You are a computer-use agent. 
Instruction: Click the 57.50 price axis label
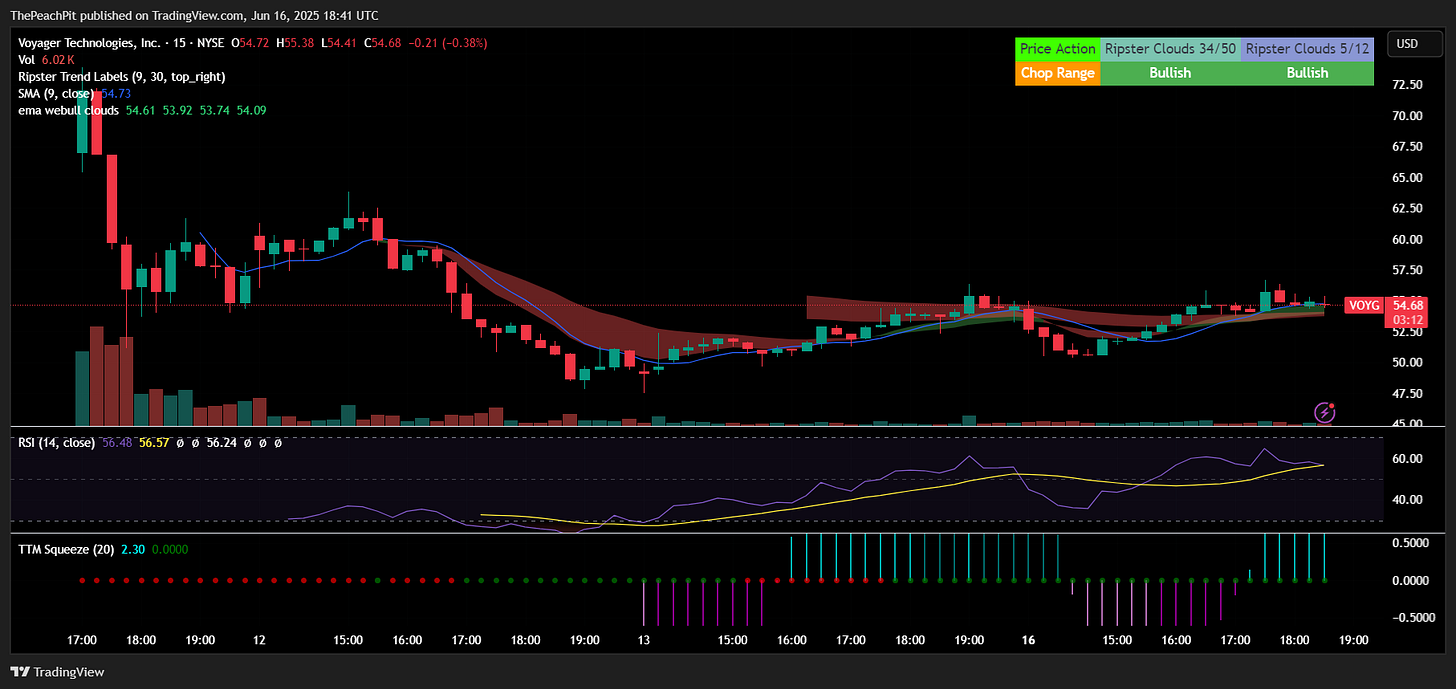coord(1407,270)
